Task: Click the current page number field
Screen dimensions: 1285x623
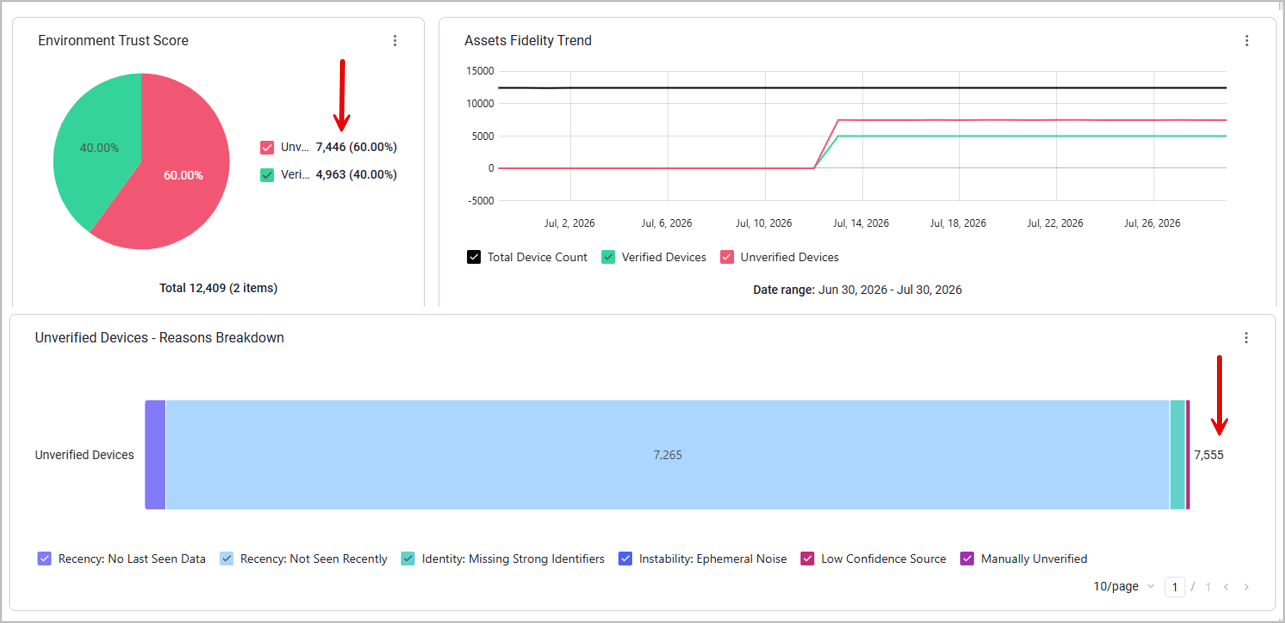Action: [x=1175, y=587]
